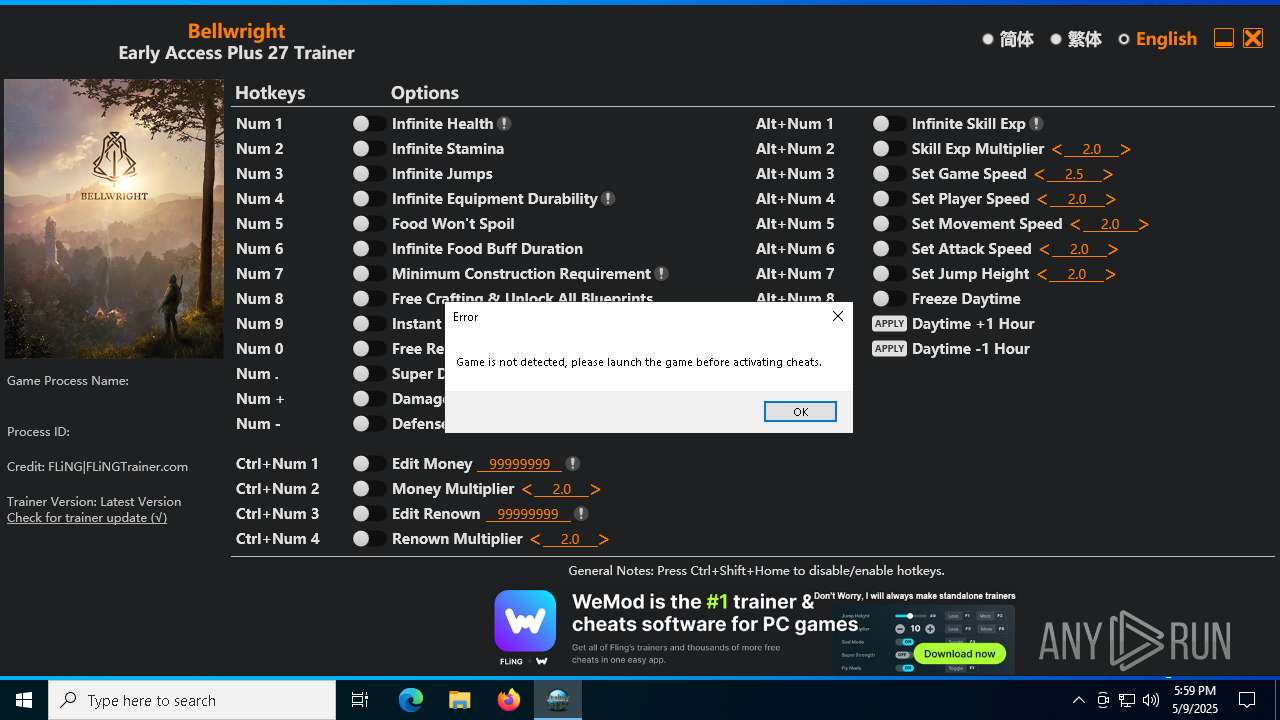Open the Windows Start menu

tap(24, 700)
